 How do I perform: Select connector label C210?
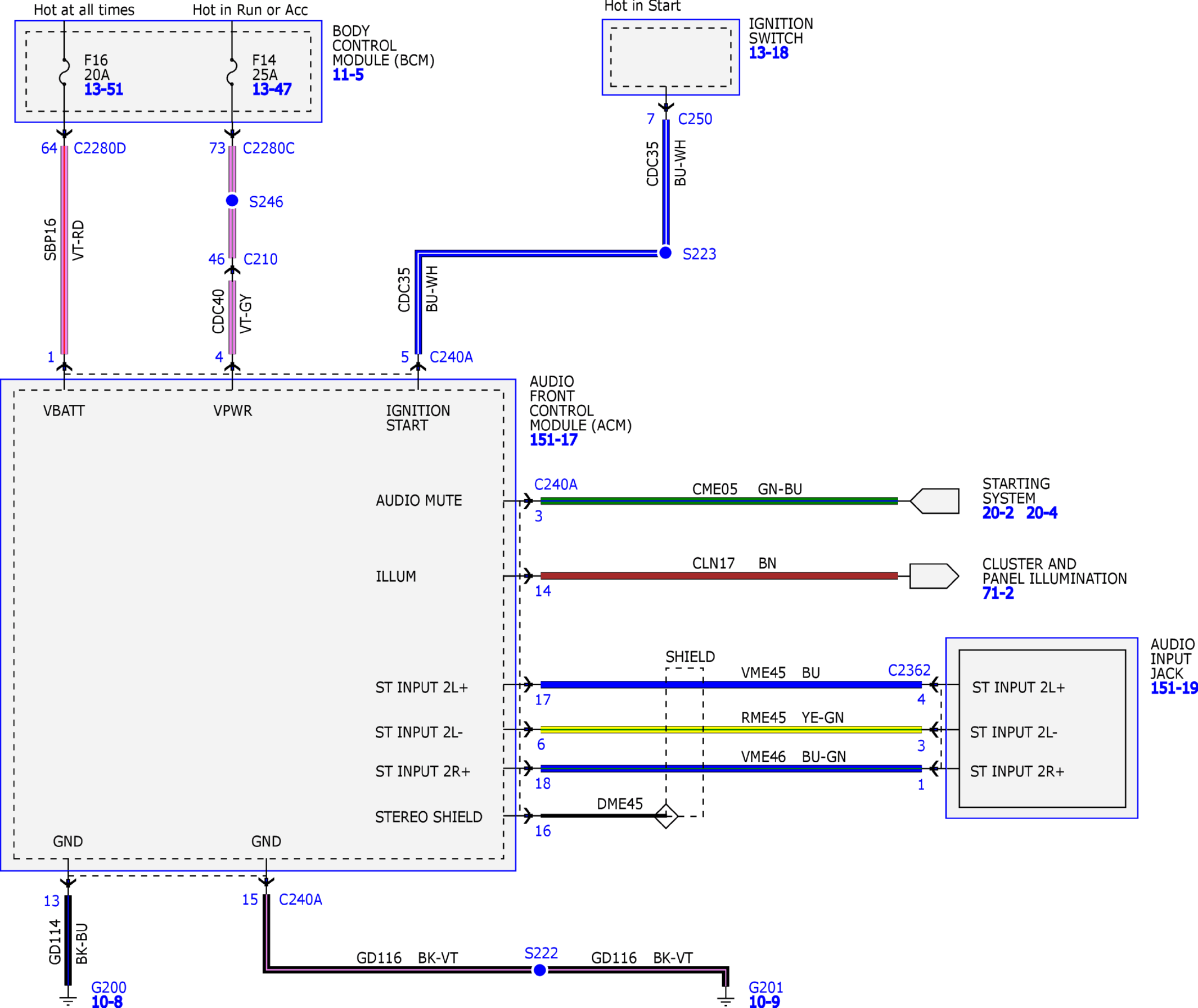pos(260,259)
